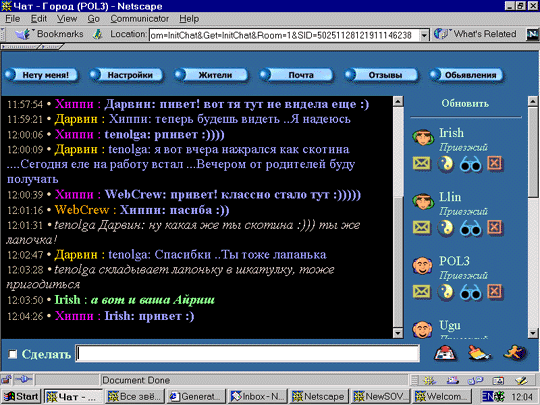Open the View menu
The height and width of the screenshot is (405, 540).
(x=67, y=19)
